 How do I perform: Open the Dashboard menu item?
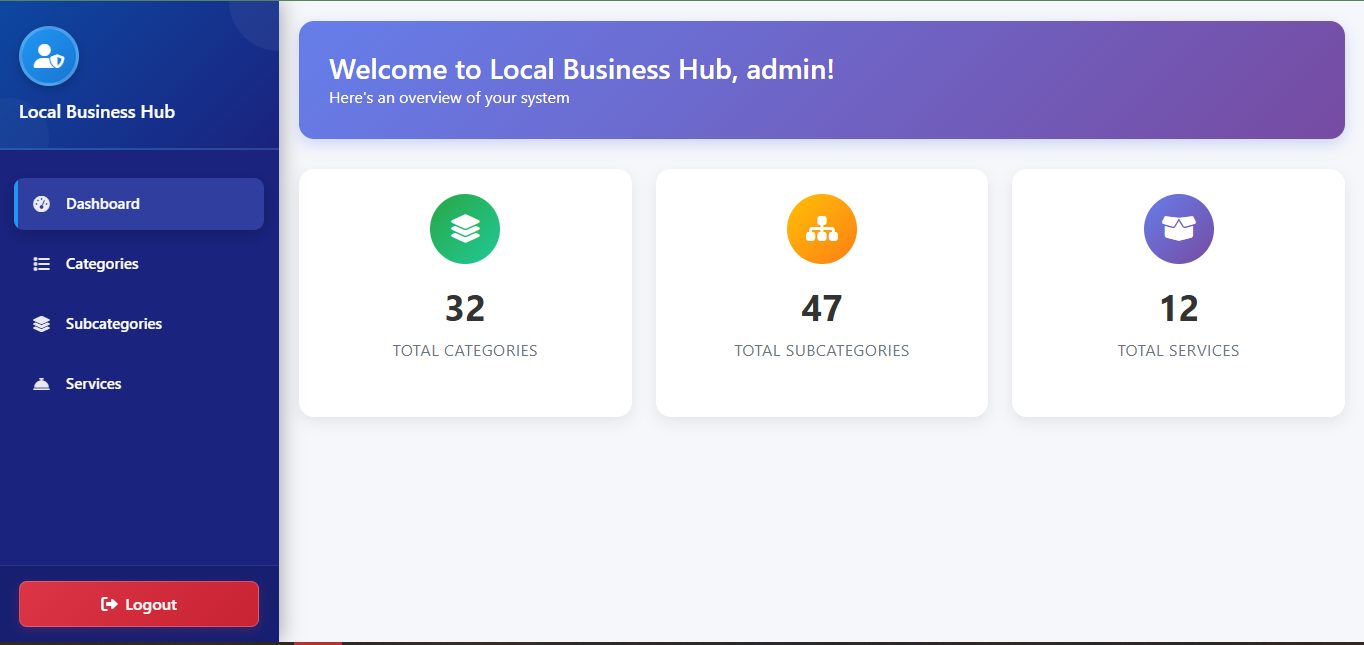(102, 204)
